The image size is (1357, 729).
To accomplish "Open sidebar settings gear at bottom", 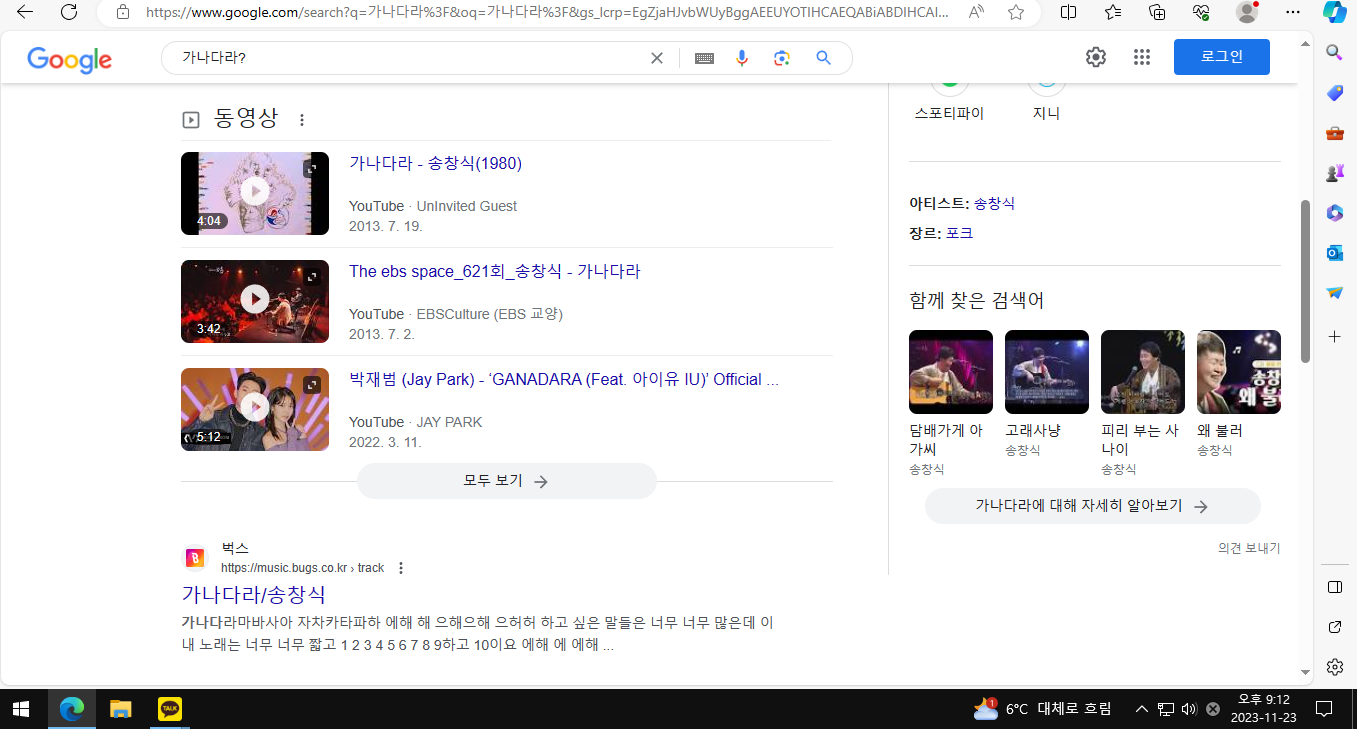I will [1334, 667].
